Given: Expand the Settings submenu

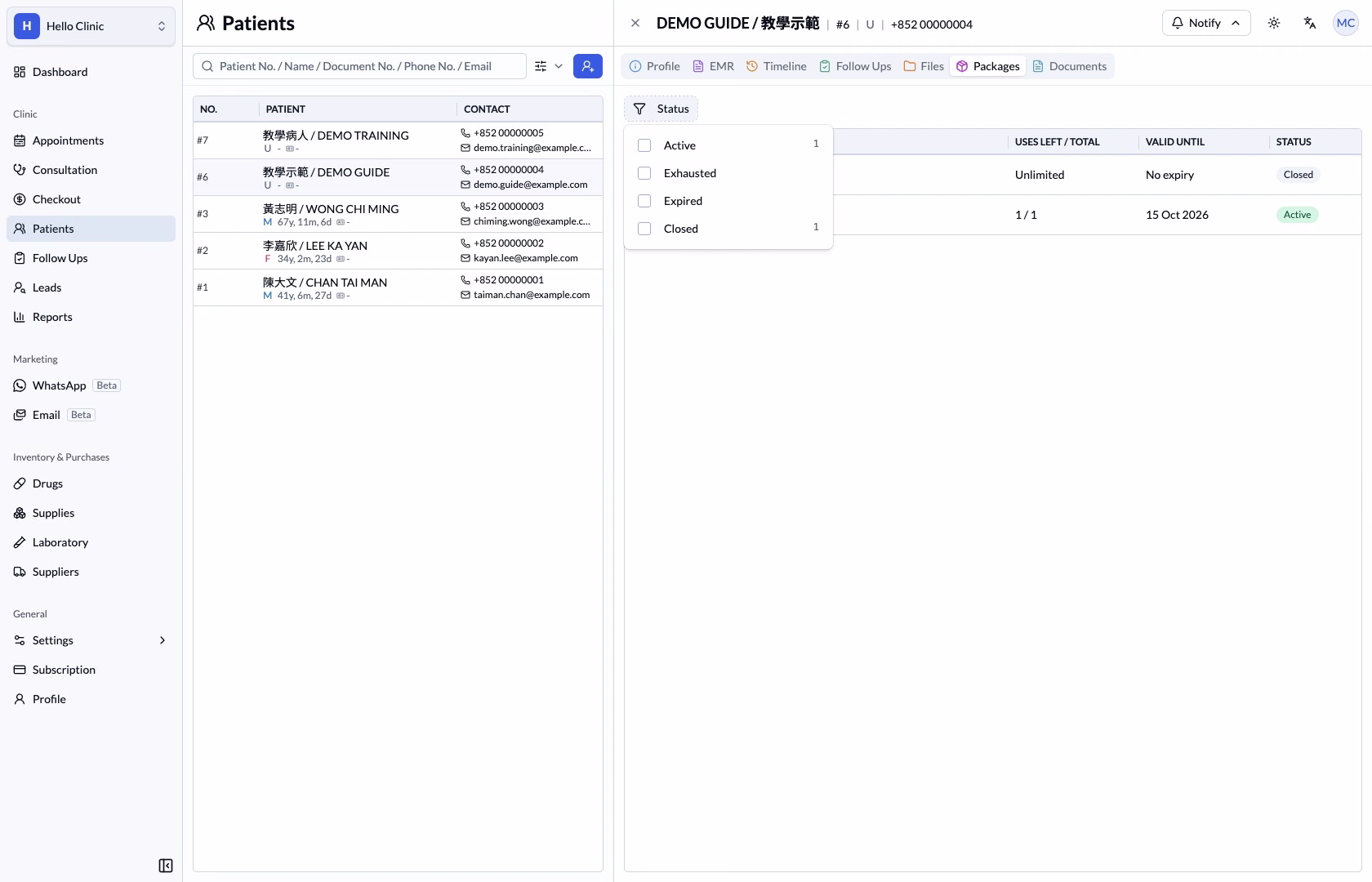Looking at the screenshot, I should [91, 640].
